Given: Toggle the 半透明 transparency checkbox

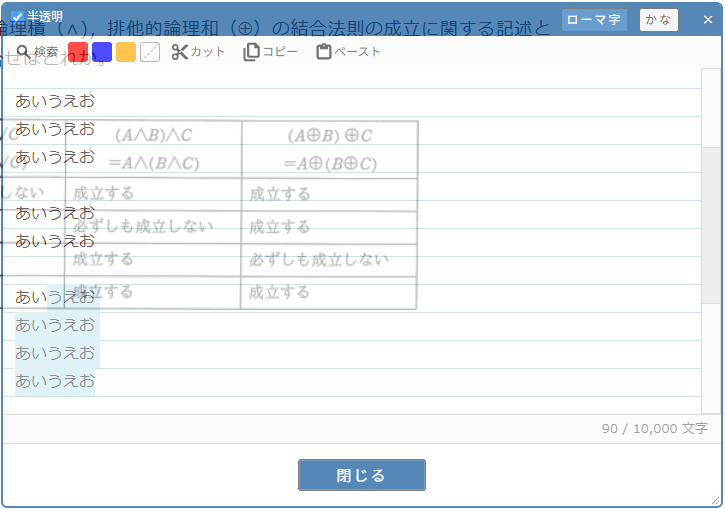Looking at the screenshot, I should [x=17, y=18].
